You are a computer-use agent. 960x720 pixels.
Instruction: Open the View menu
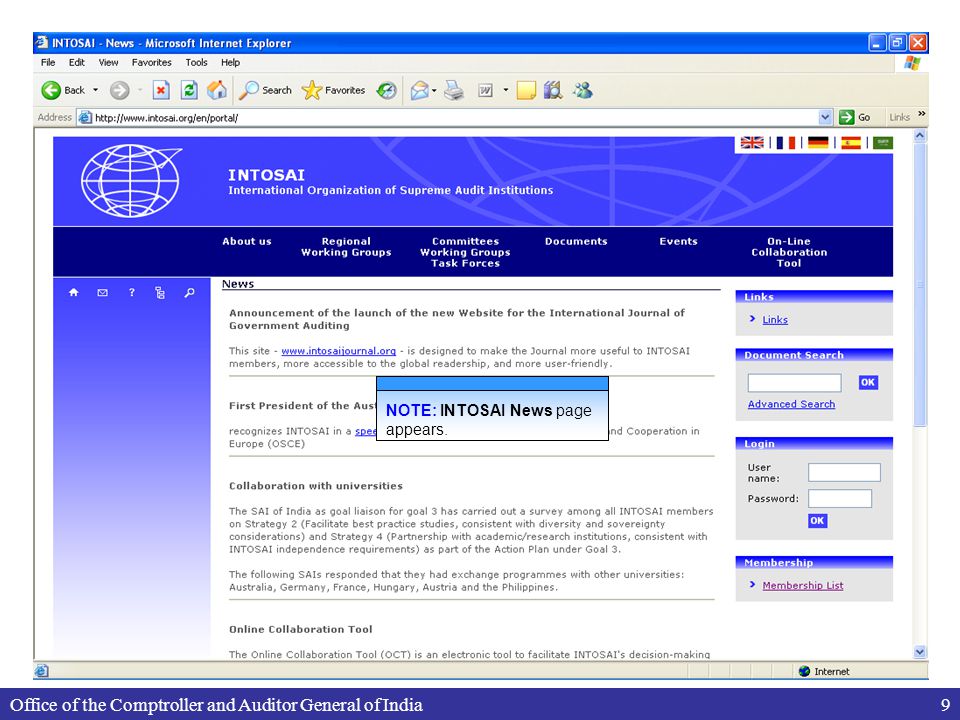[x=108, y=62]
